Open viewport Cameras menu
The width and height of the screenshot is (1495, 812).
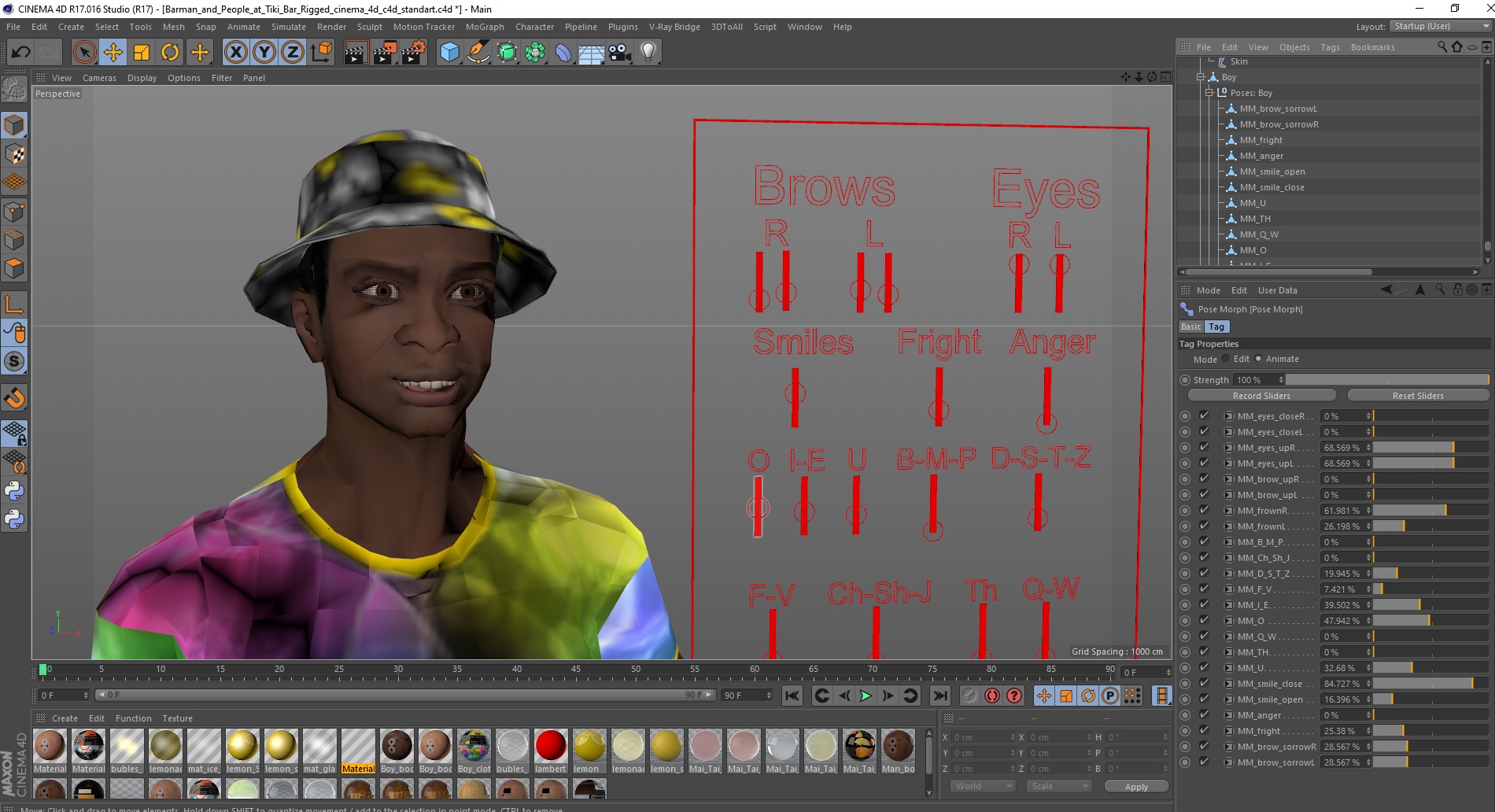[99, 78]
